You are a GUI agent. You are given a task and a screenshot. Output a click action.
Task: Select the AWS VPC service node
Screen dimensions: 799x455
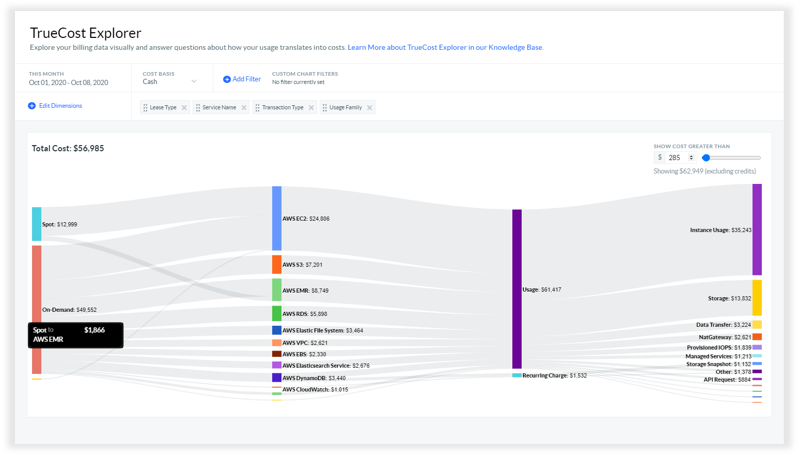[277, 343]
